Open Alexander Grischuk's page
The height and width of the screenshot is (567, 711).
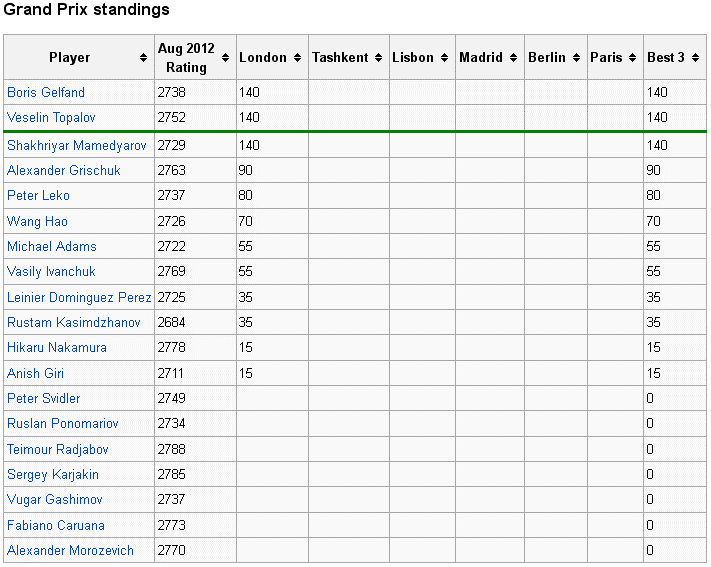point(64,170)
